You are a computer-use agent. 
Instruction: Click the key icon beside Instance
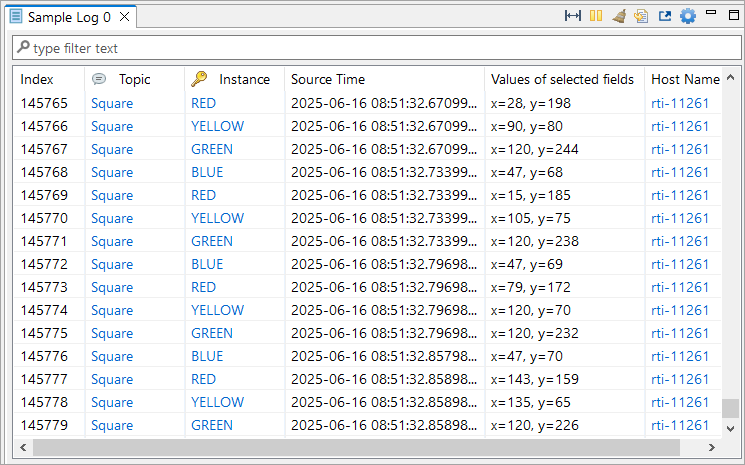point(199,79)
